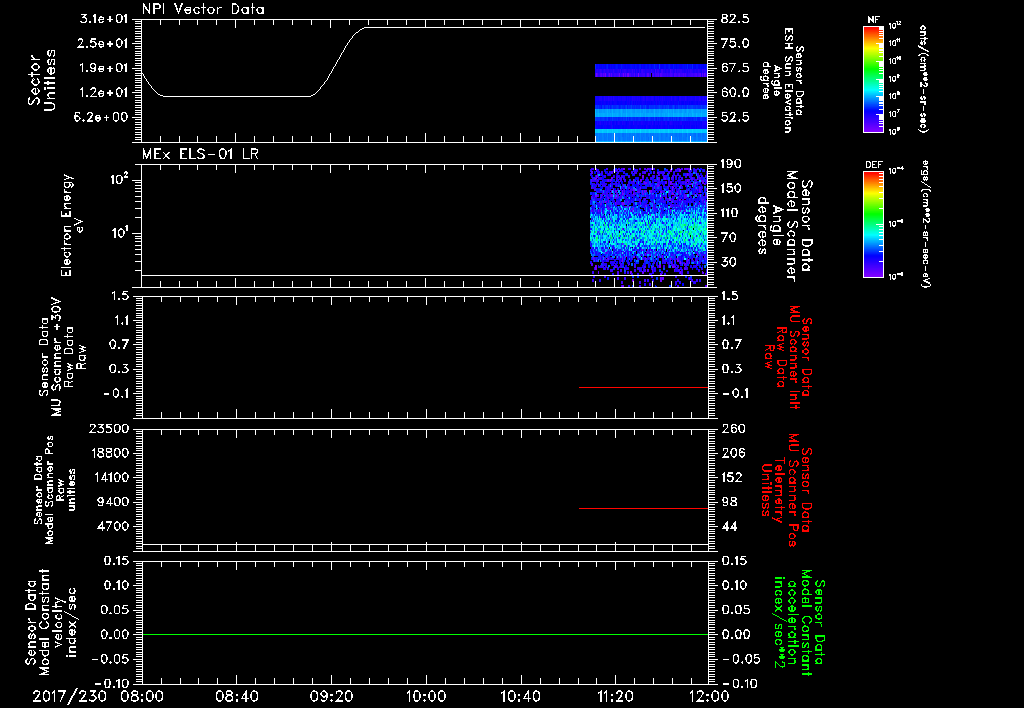Click the 10:00 time tick label
Image resolution: width=1024 pixels, height=708 pixels.
click(426, 696)
